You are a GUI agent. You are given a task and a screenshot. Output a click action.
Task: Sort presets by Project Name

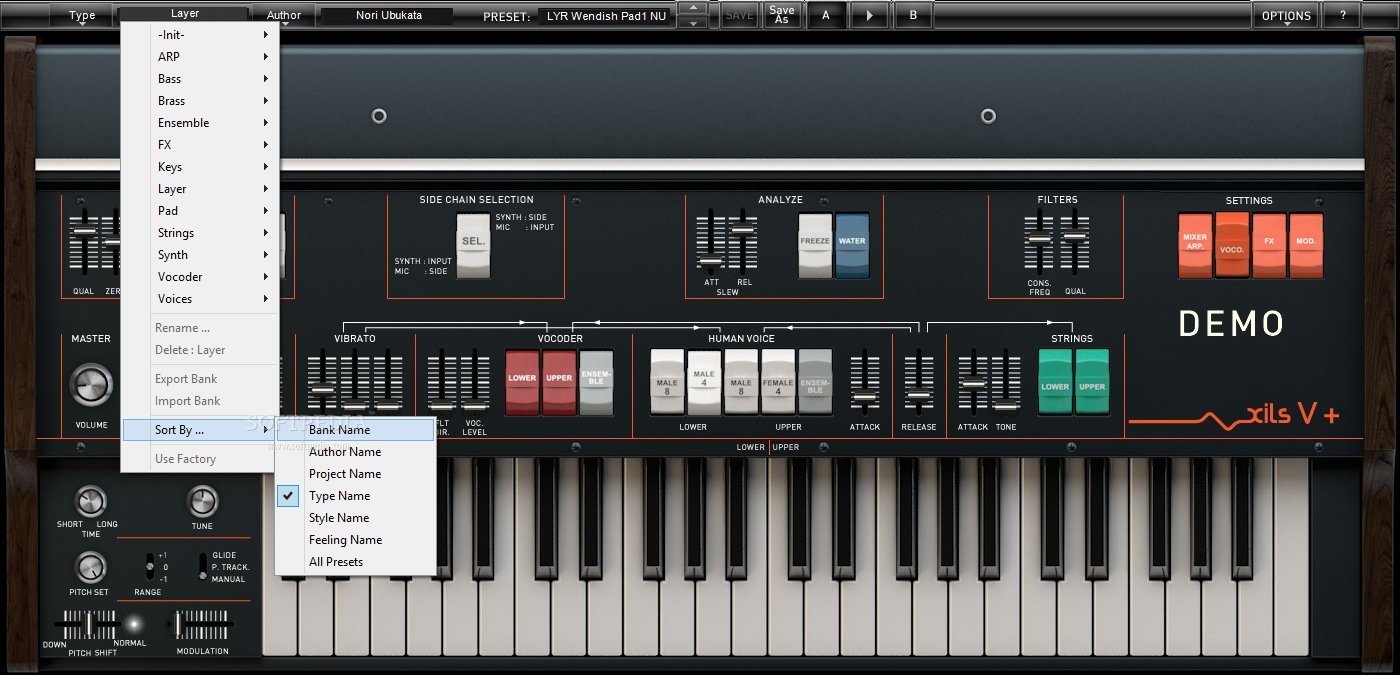(357, 474)
